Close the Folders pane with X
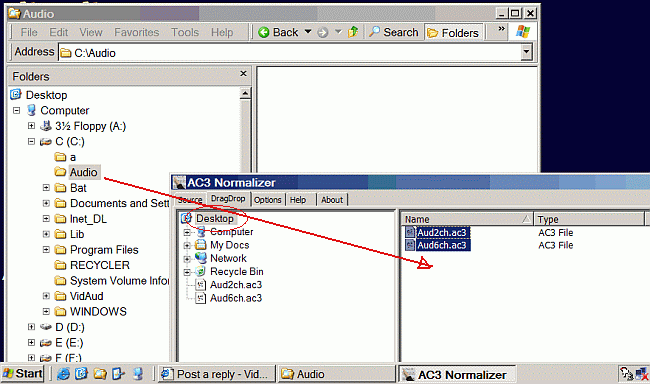This screenshot has width=650, height=384. (243, 73)
